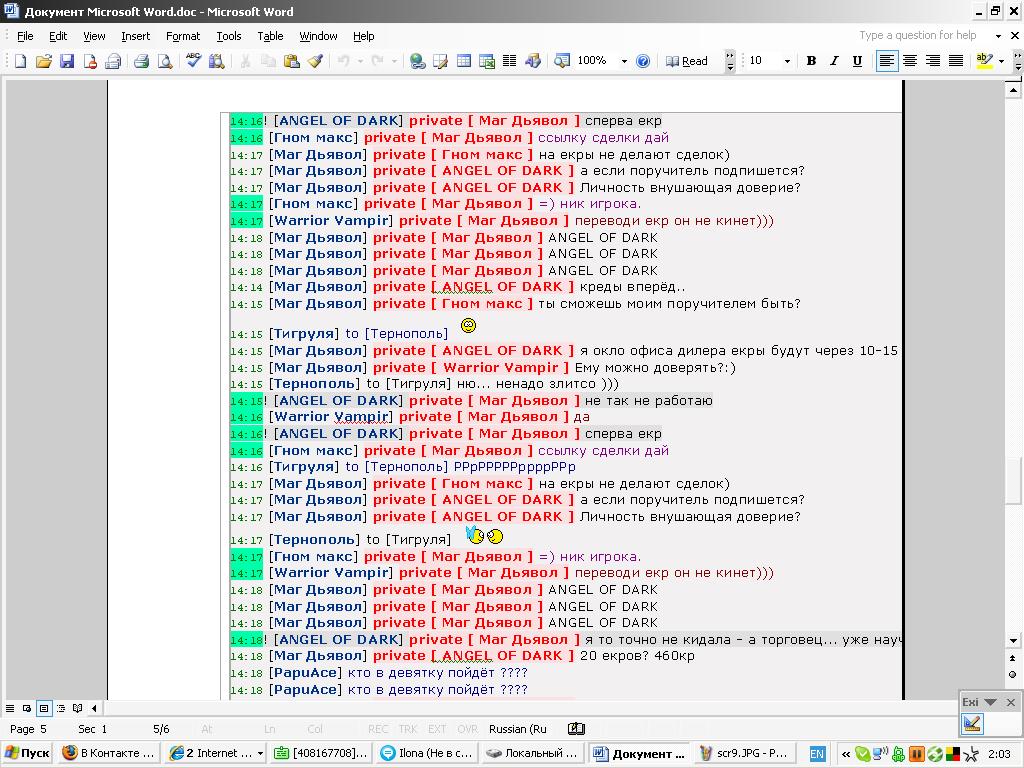Switch to the Локальный taskbar window
The height and width of the screenshot is (768, 1024).
coord(533,753)
